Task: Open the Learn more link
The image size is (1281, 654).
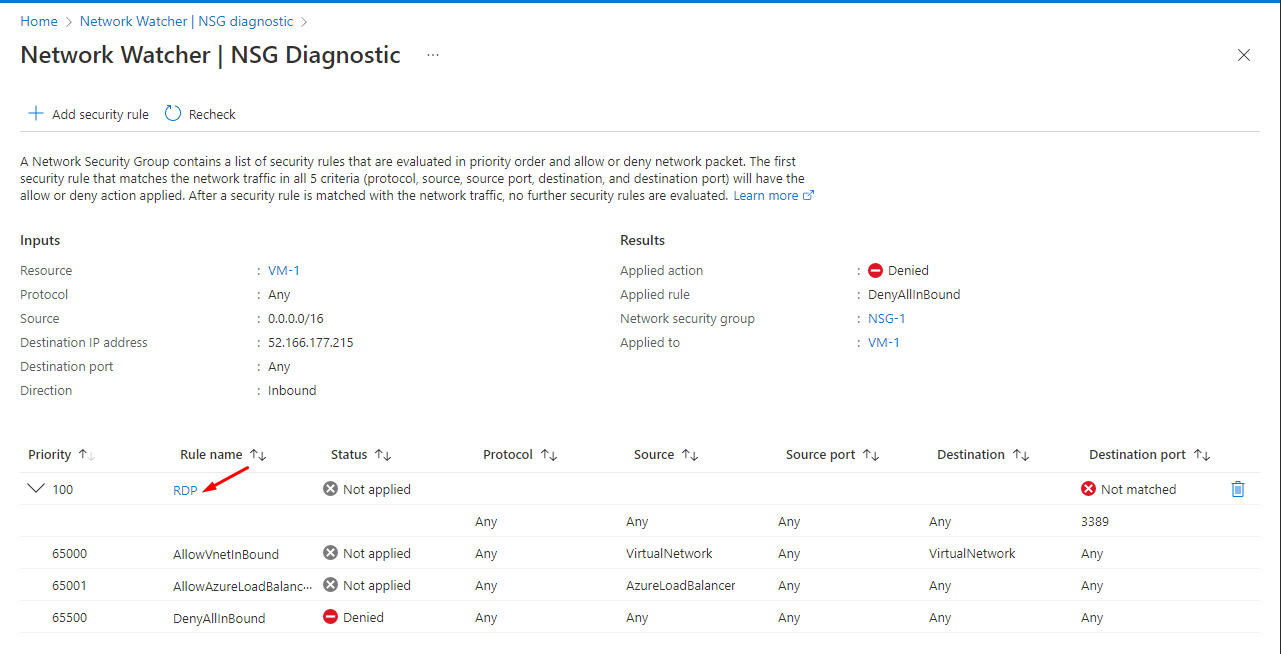Action: coord(774,196)
